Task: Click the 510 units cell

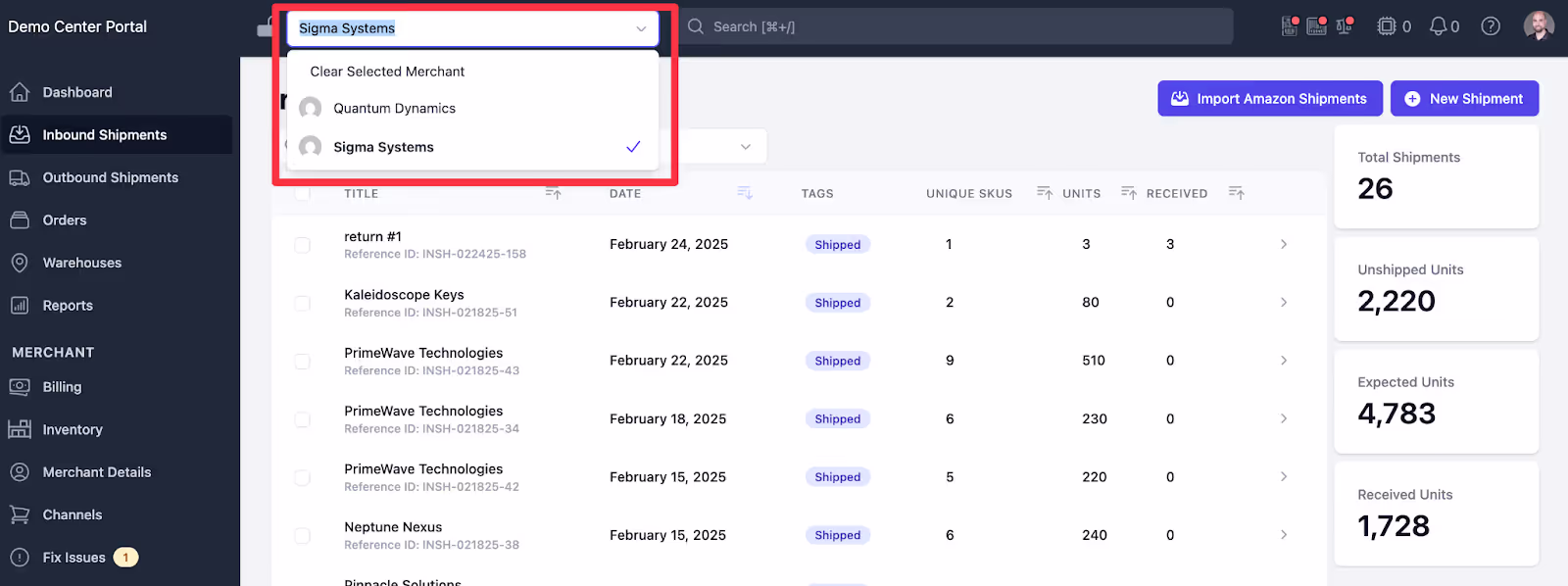Action: [x=1094, y=361]
